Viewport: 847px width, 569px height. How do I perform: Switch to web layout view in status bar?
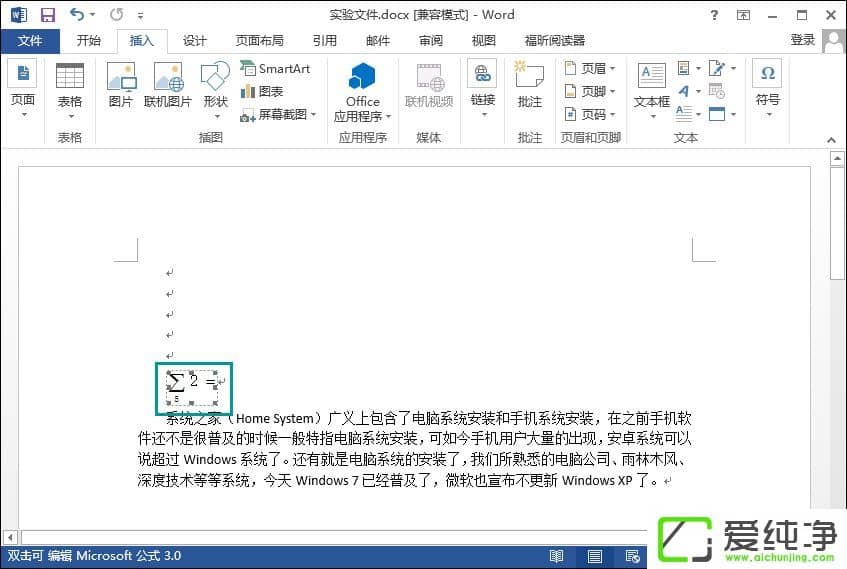click(632, 556)
